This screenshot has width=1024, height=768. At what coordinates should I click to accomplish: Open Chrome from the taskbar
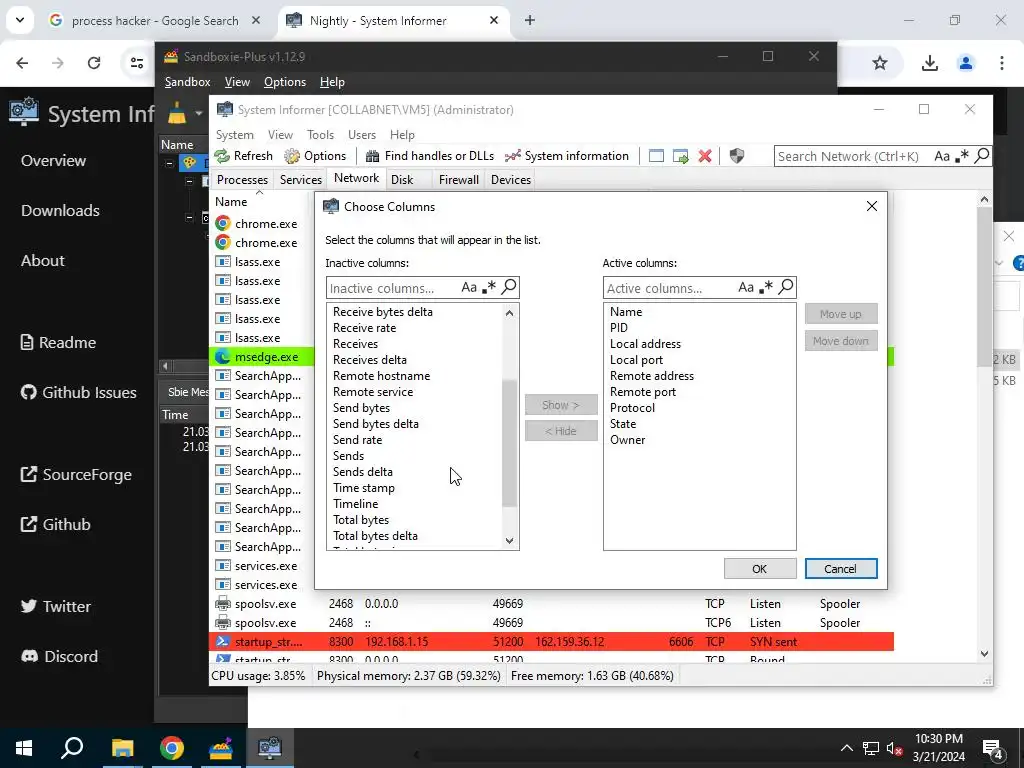172,748
